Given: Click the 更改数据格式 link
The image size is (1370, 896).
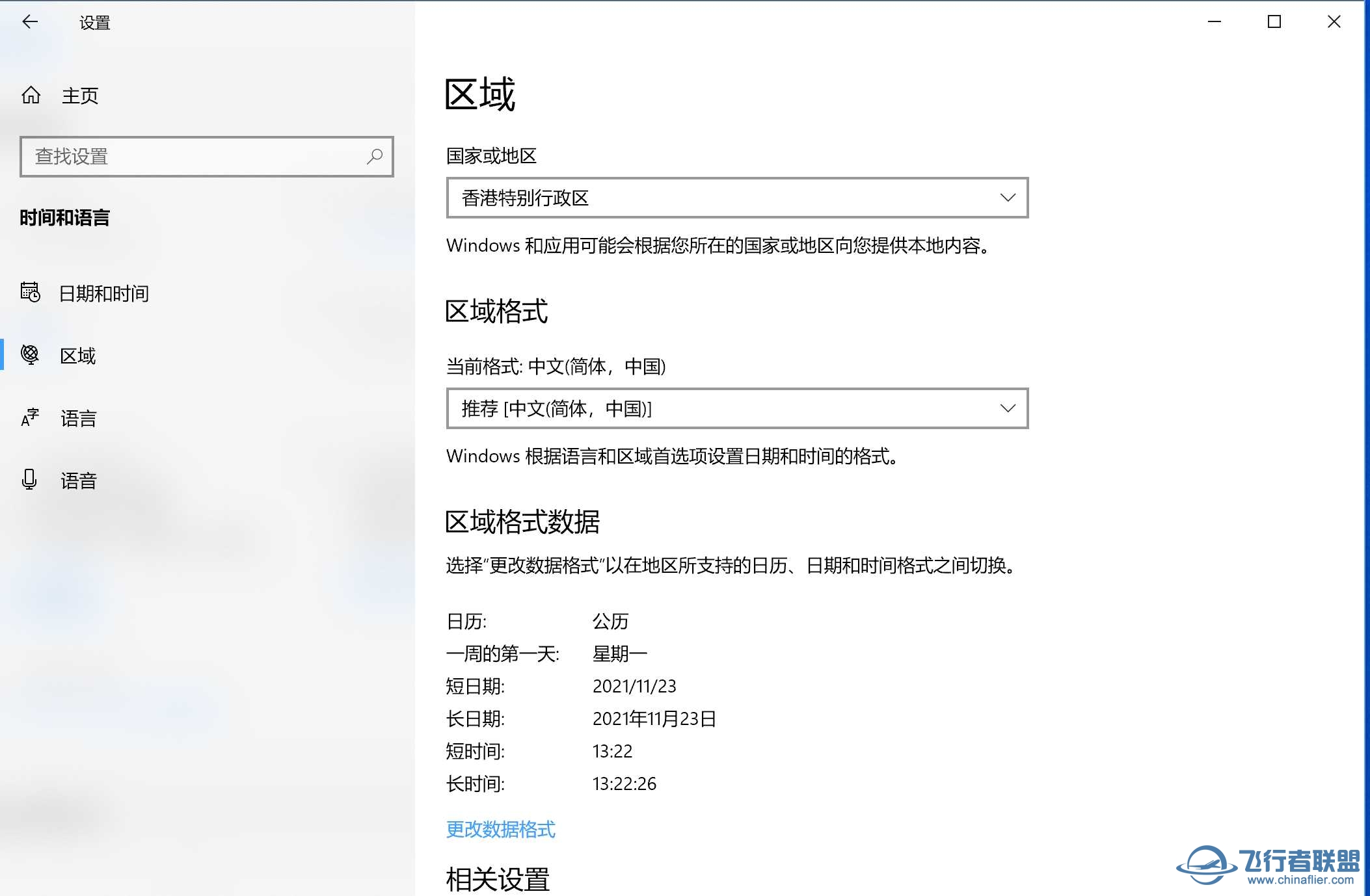Looking at the screenshot, I should [500, 830].
